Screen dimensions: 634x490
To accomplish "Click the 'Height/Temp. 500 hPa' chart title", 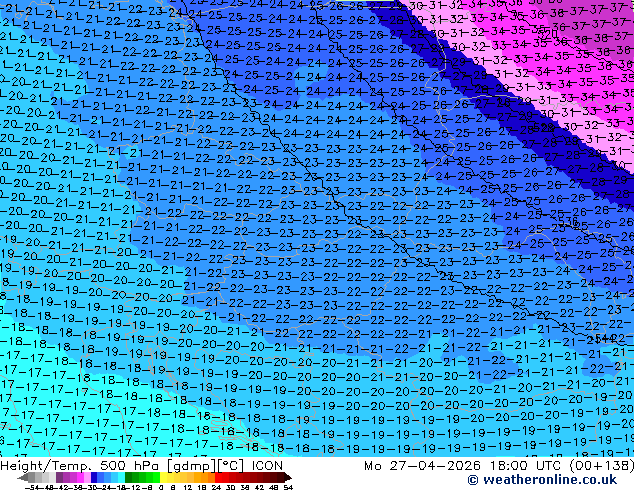I will coord(81,466).
